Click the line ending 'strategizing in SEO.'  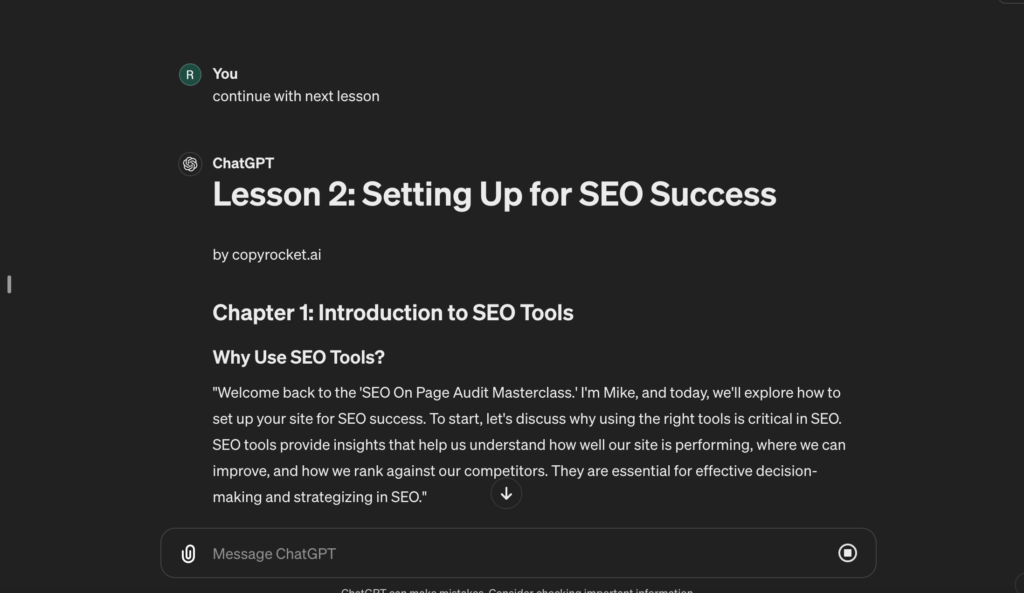click(320, 497)
